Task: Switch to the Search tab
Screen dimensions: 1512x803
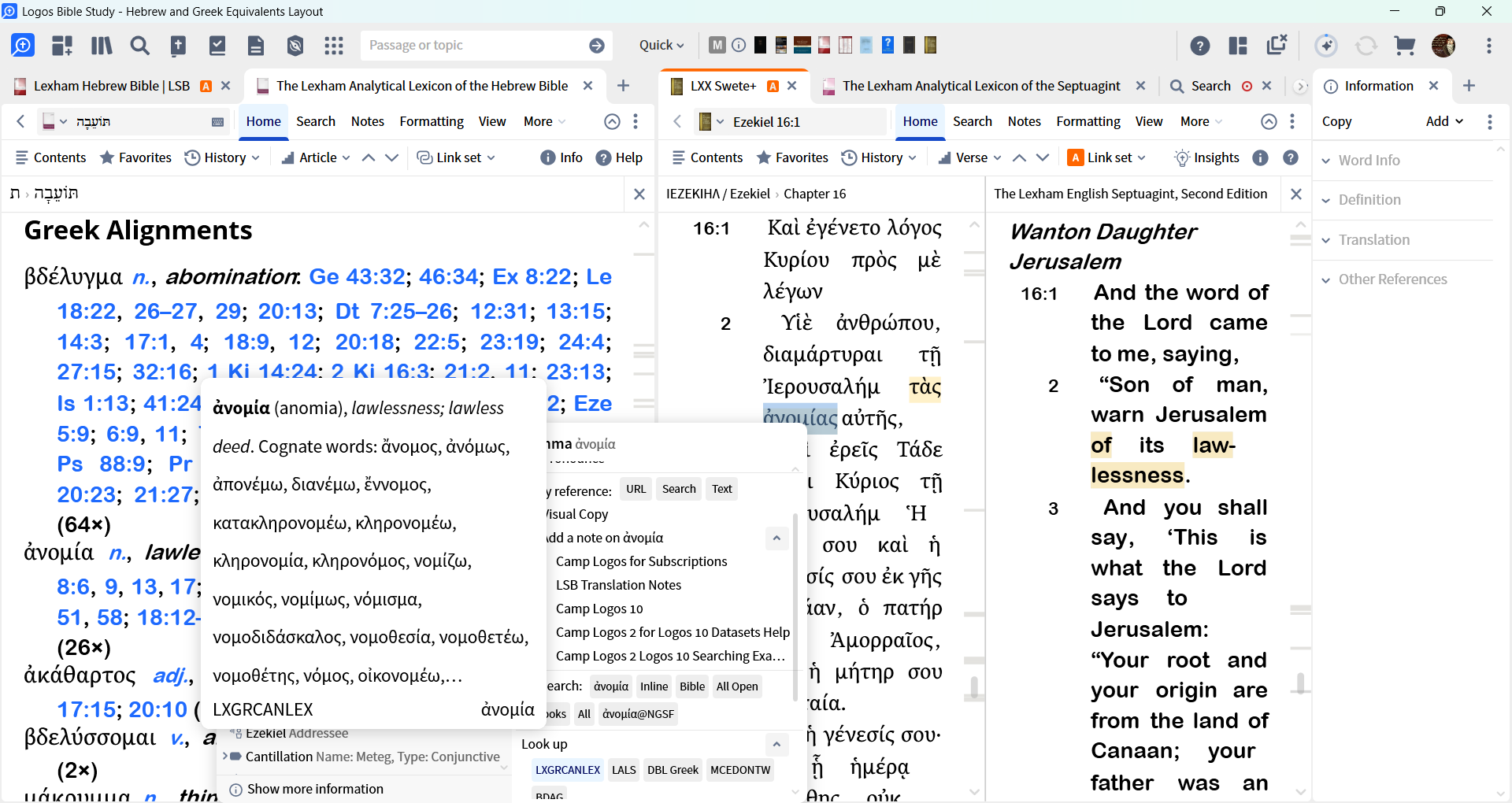Action: pos(1210,86)
